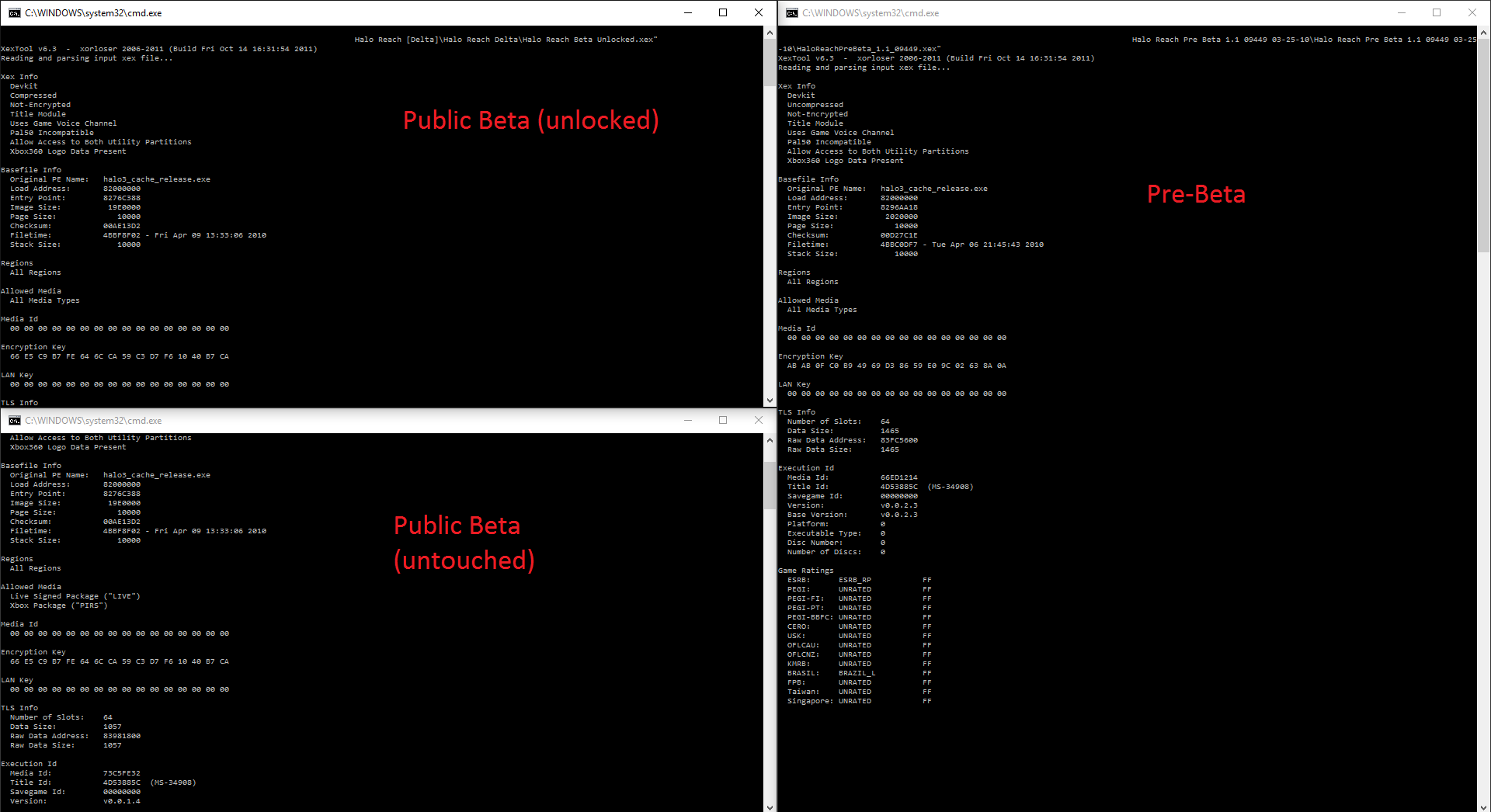Viewport: 1491px width, 812px height.
Task: Click the 'ESRB_RP' rating value
Action: point(854,580)
